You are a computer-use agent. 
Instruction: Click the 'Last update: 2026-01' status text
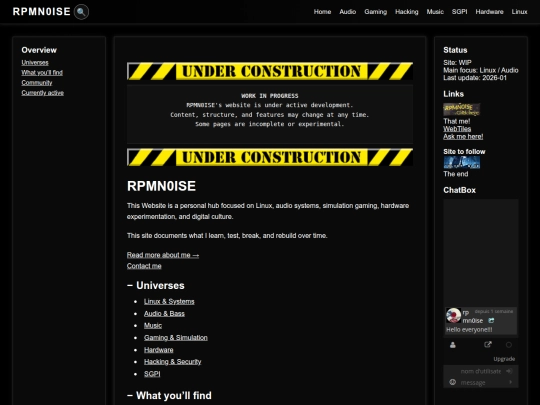pyautogui.click(x=475, y=78)
